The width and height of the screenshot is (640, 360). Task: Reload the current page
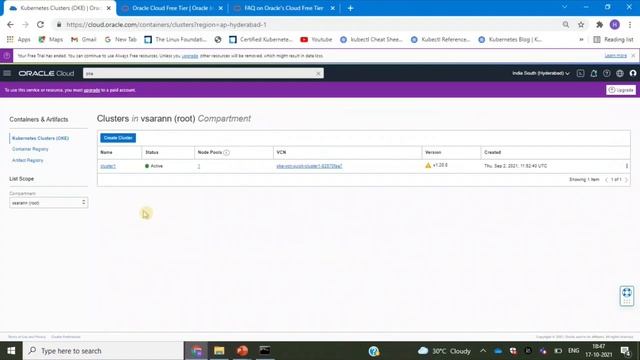pos(40,24)
